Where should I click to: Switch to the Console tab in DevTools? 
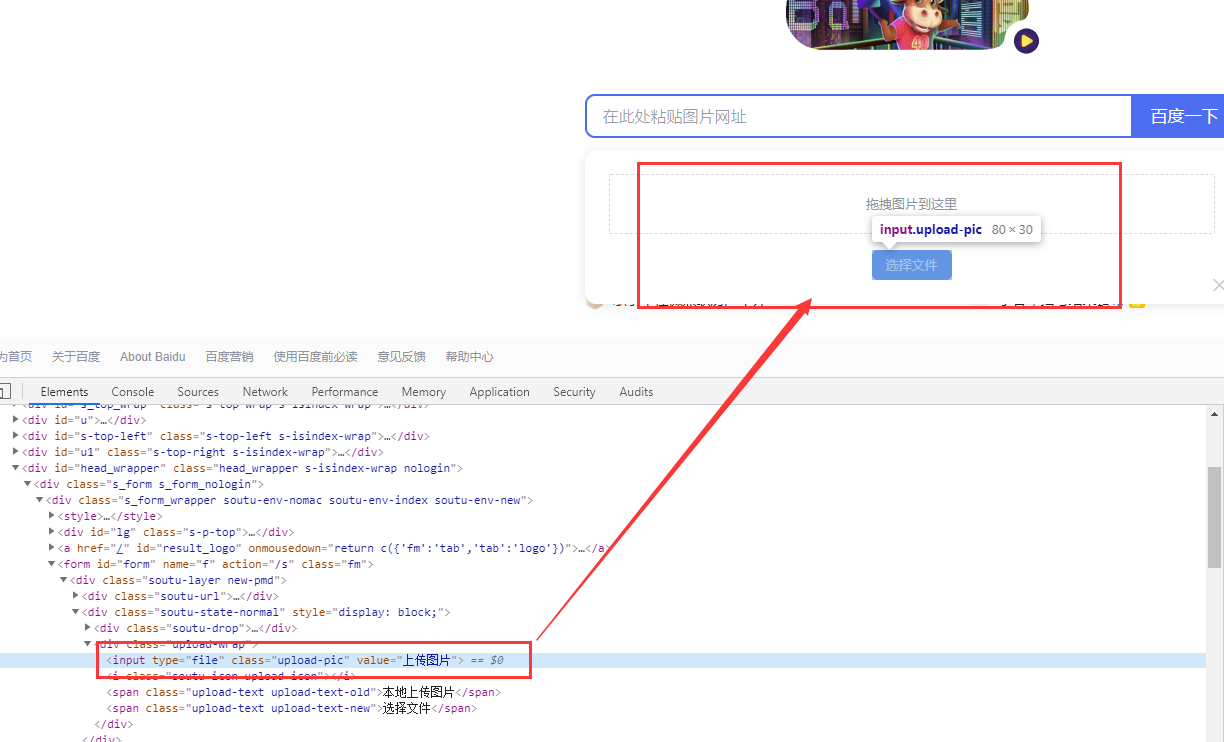(x=132, y=391)
